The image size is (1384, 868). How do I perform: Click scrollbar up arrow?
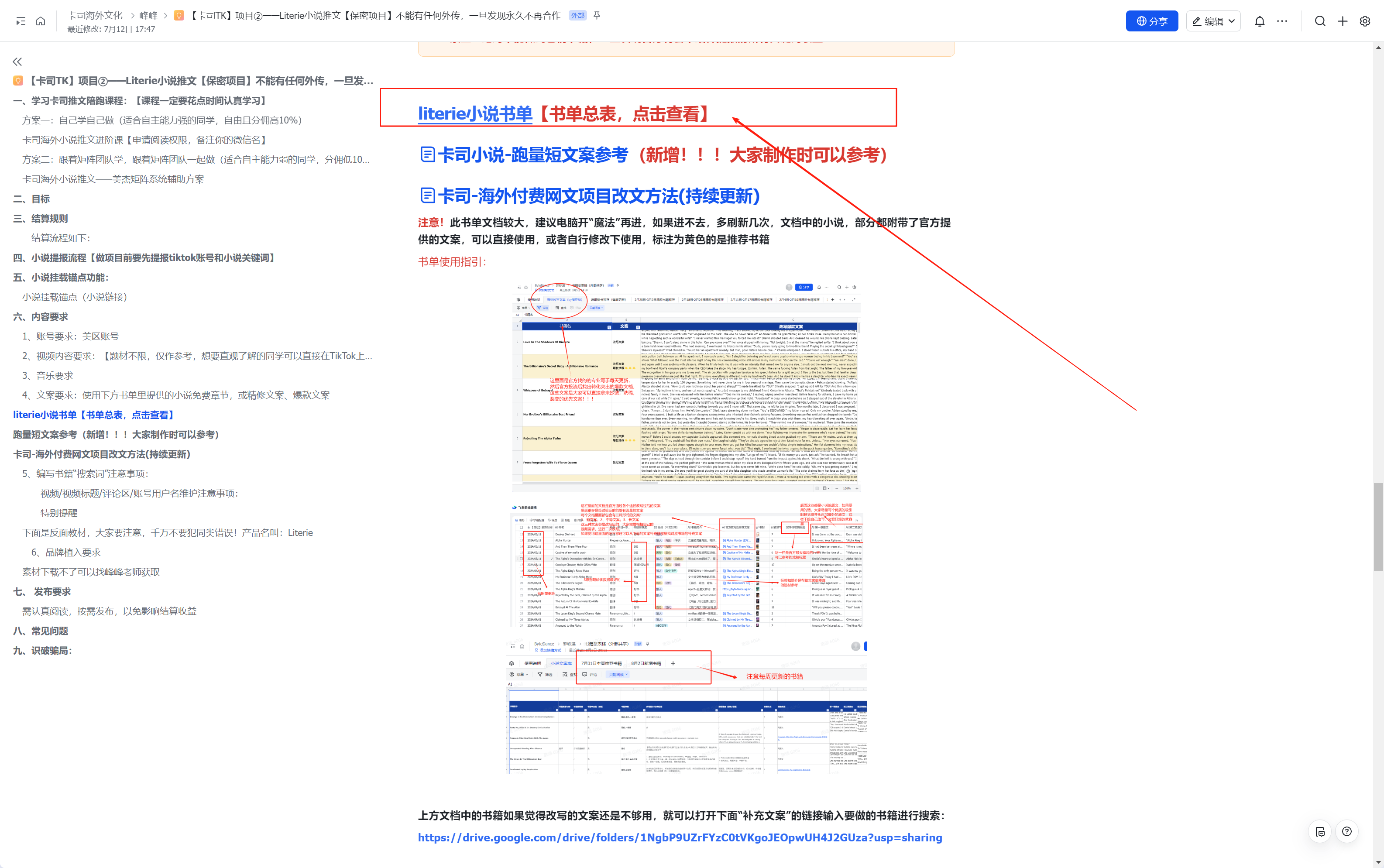coord(1378,48)
